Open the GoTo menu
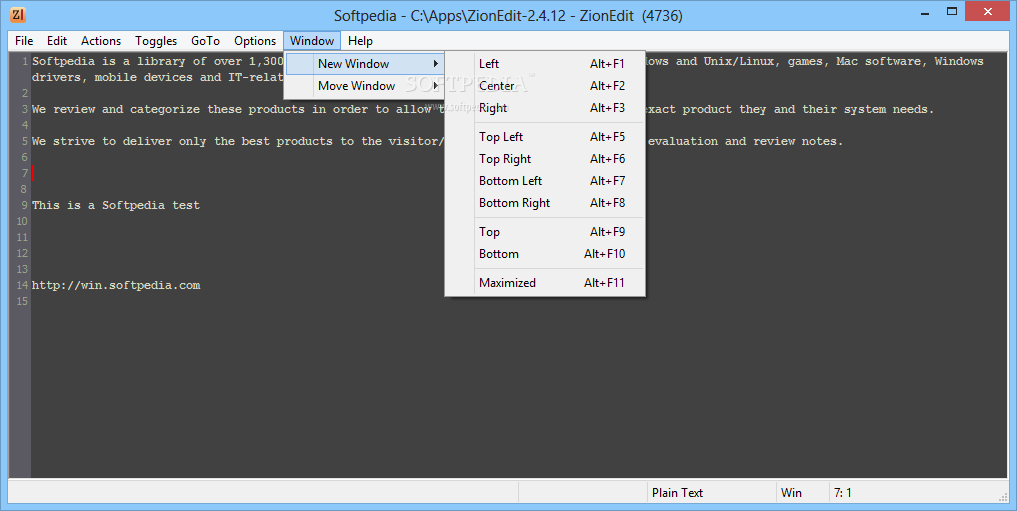Image resolution: width=1017 pixels, height=511 pixels. [x=205, y=41]
